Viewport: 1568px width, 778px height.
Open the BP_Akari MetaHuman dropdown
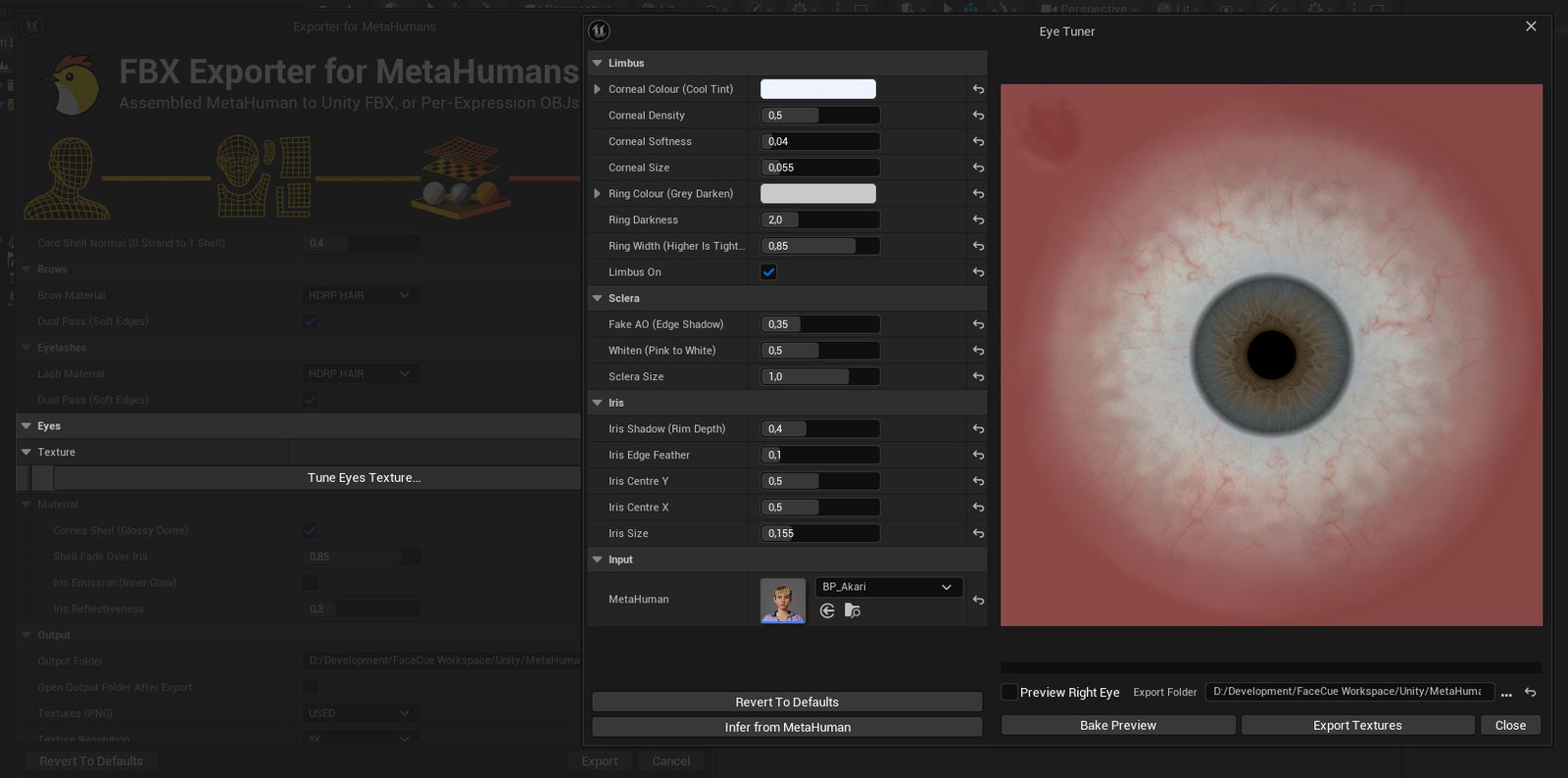coord(889,587)
